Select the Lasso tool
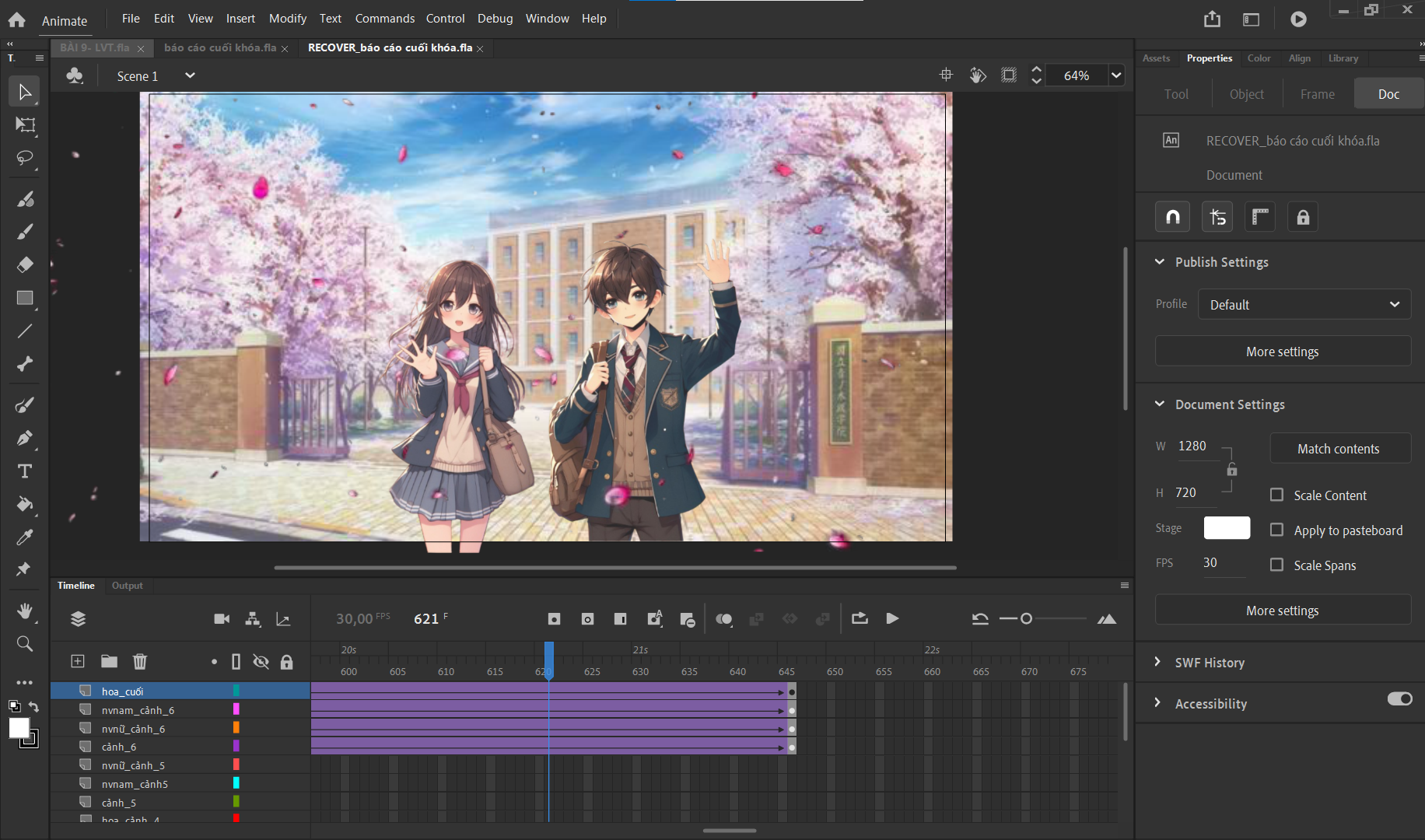 [x=25, y=158]
